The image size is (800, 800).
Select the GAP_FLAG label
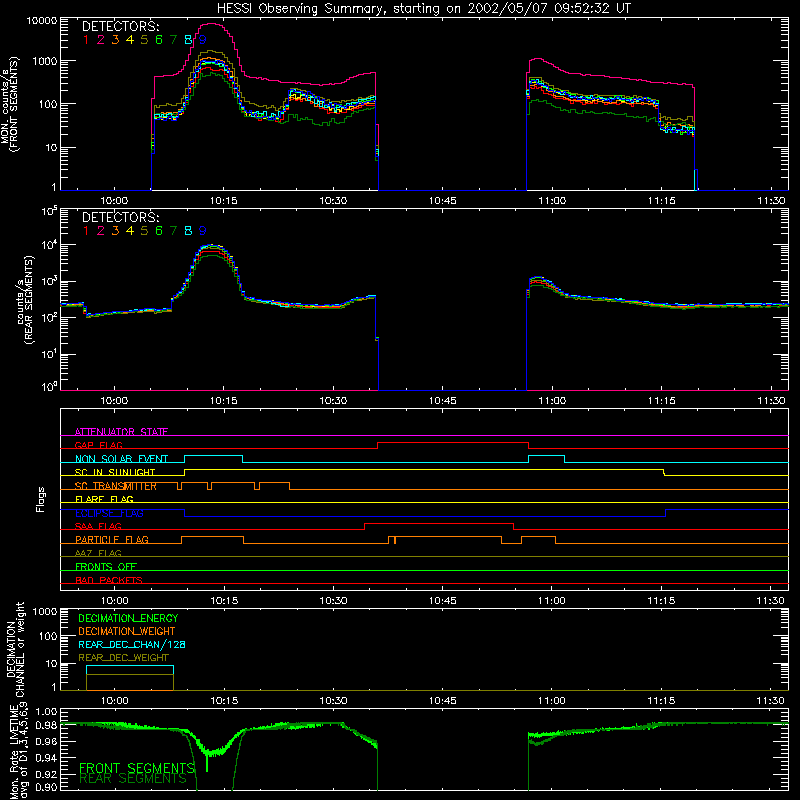tap(98, 445)
